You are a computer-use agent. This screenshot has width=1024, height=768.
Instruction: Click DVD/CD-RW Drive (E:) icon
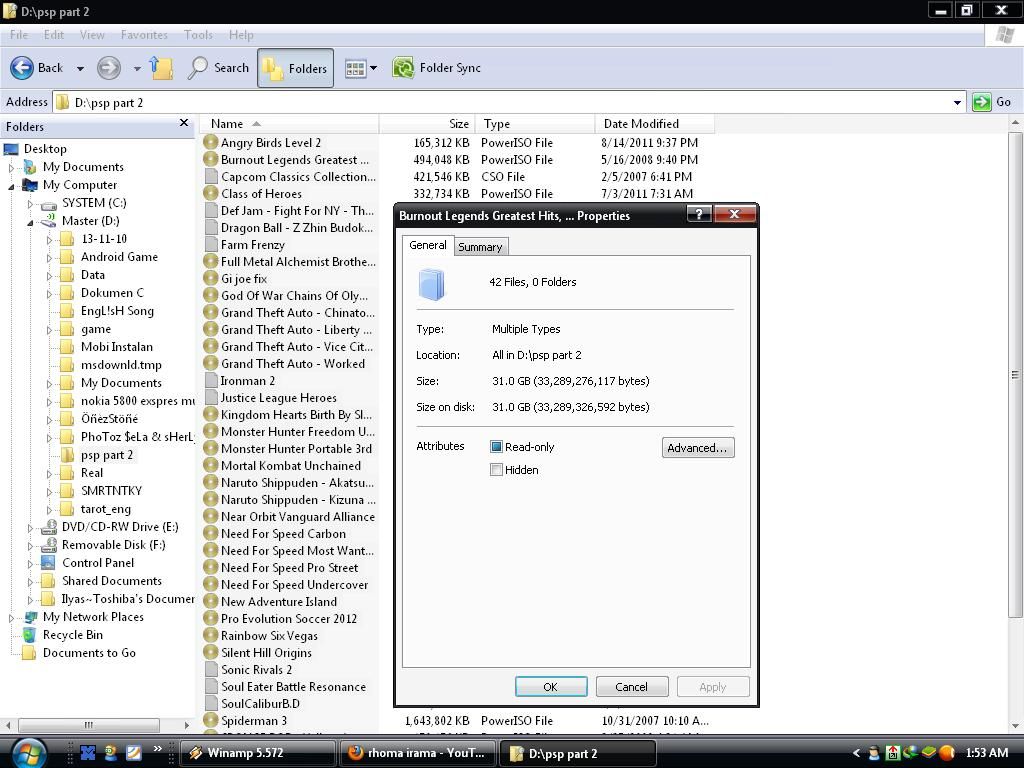[49, 526]
